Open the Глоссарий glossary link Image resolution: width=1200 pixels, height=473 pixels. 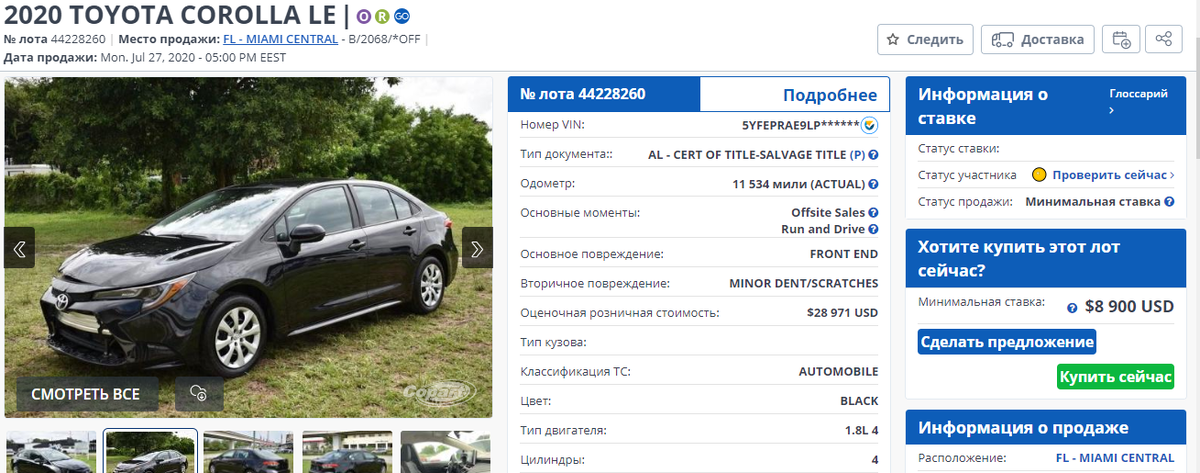(1138, 101)
